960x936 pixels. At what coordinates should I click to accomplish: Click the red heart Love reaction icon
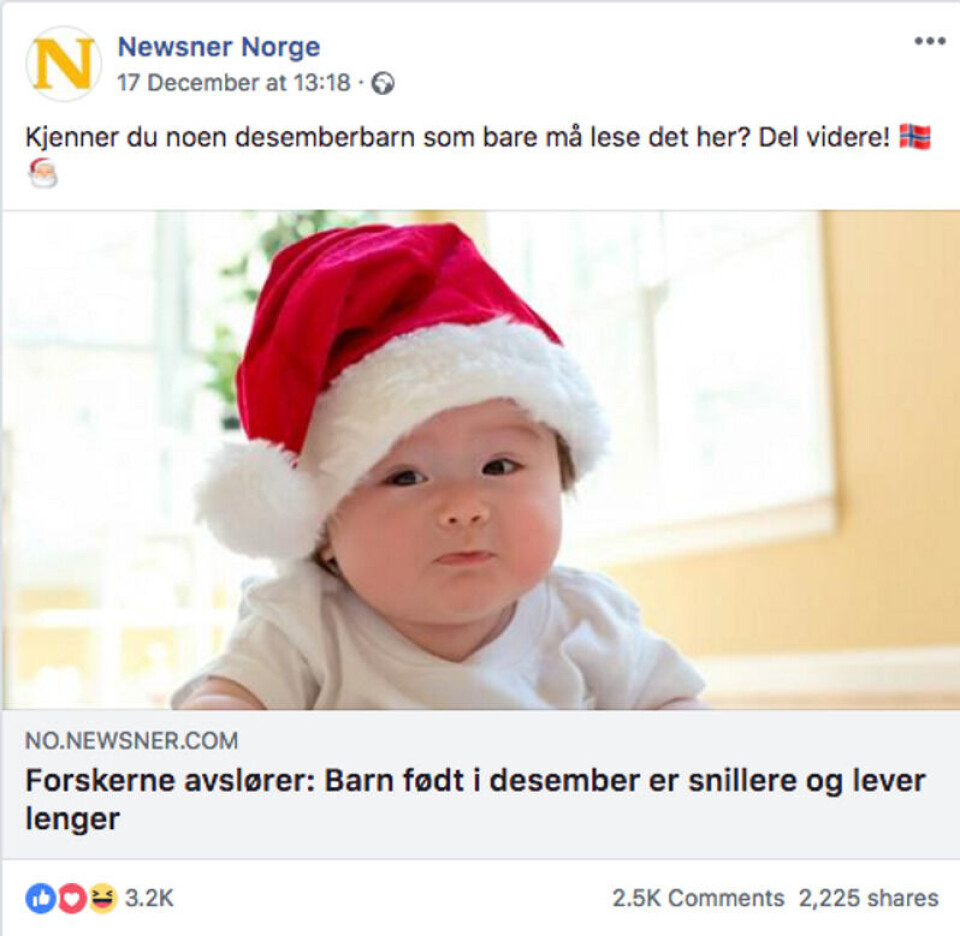pos(71,898)
